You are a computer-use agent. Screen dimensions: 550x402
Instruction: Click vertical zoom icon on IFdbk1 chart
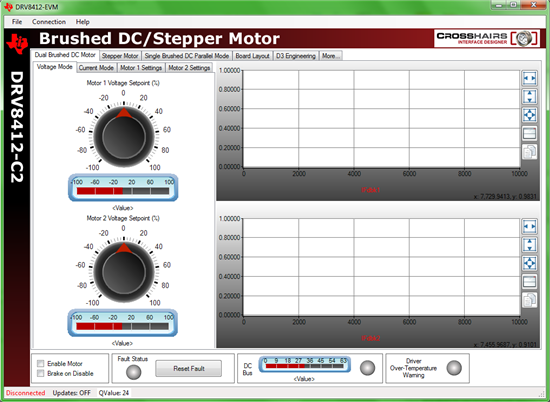click(529, 96)
